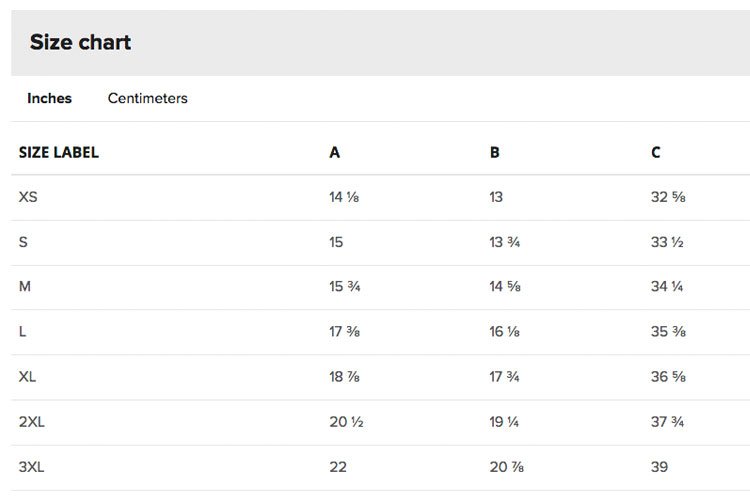The width and height of the screenshot is (750, 500).
Task: Click the 14 ⅛ value for XS
Action: pyautogui.click(x=344, y=197)
